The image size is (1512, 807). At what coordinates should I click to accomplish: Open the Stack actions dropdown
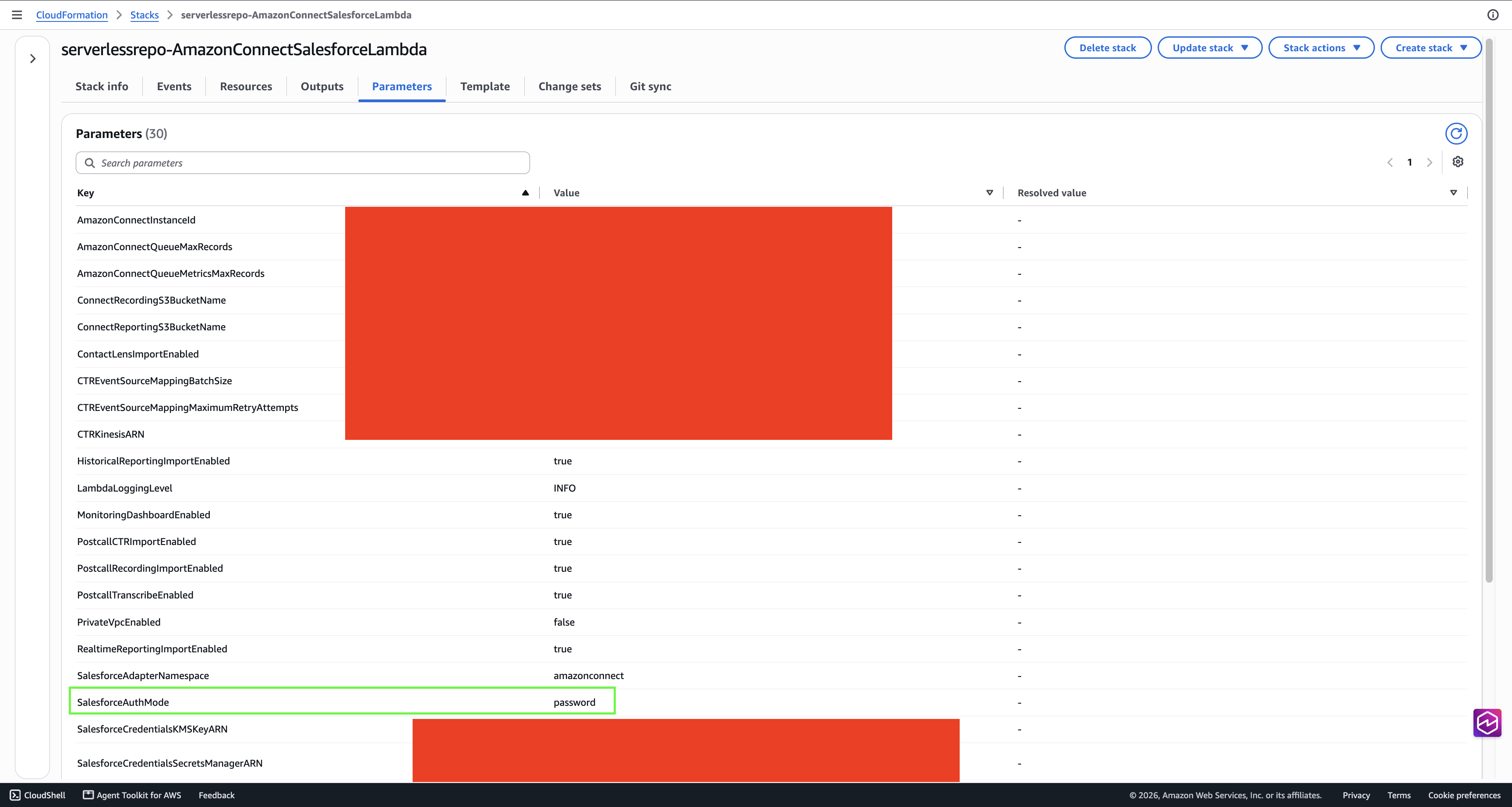[x=1321, y=48]
